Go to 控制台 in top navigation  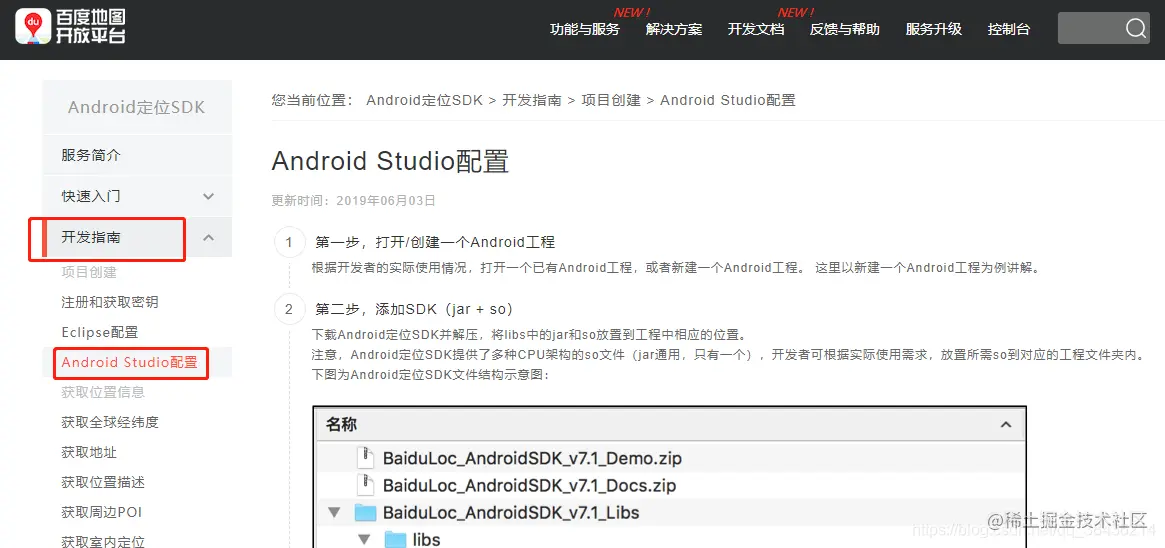1009,30
